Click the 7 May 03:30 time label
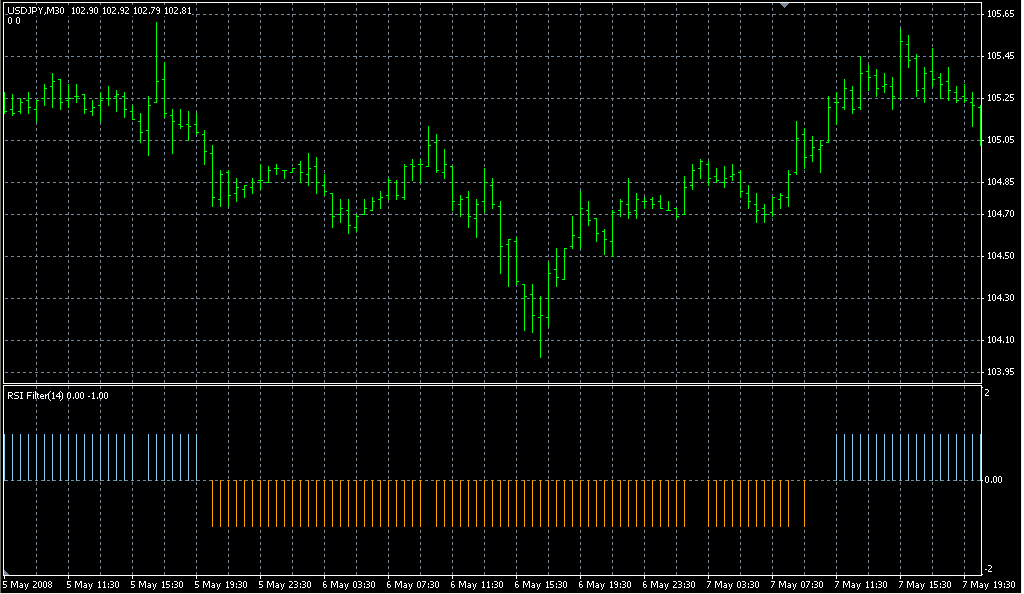This screenshot has width=1024, height=594. click(x=733, y=585)
